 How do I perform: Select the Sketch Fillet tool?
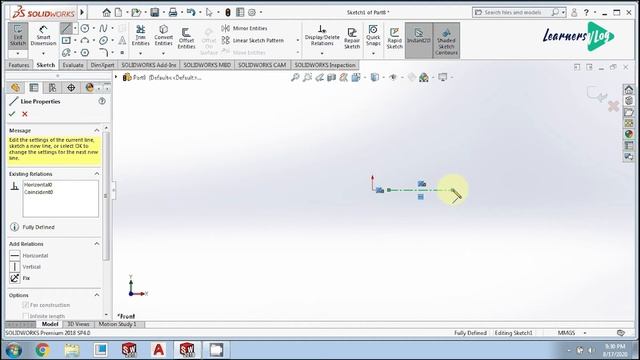point(104,53)
